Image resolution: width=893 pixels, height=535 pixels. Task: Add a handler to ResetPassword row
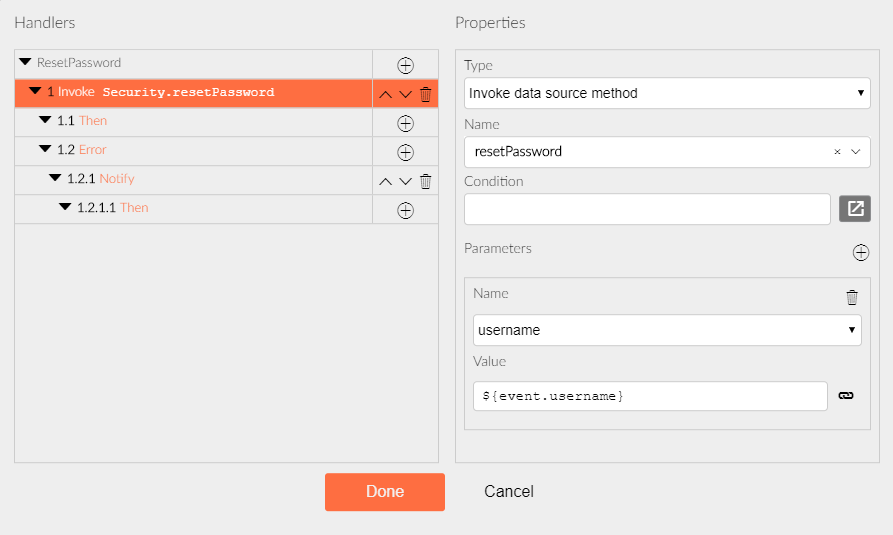tap(405, 66)
